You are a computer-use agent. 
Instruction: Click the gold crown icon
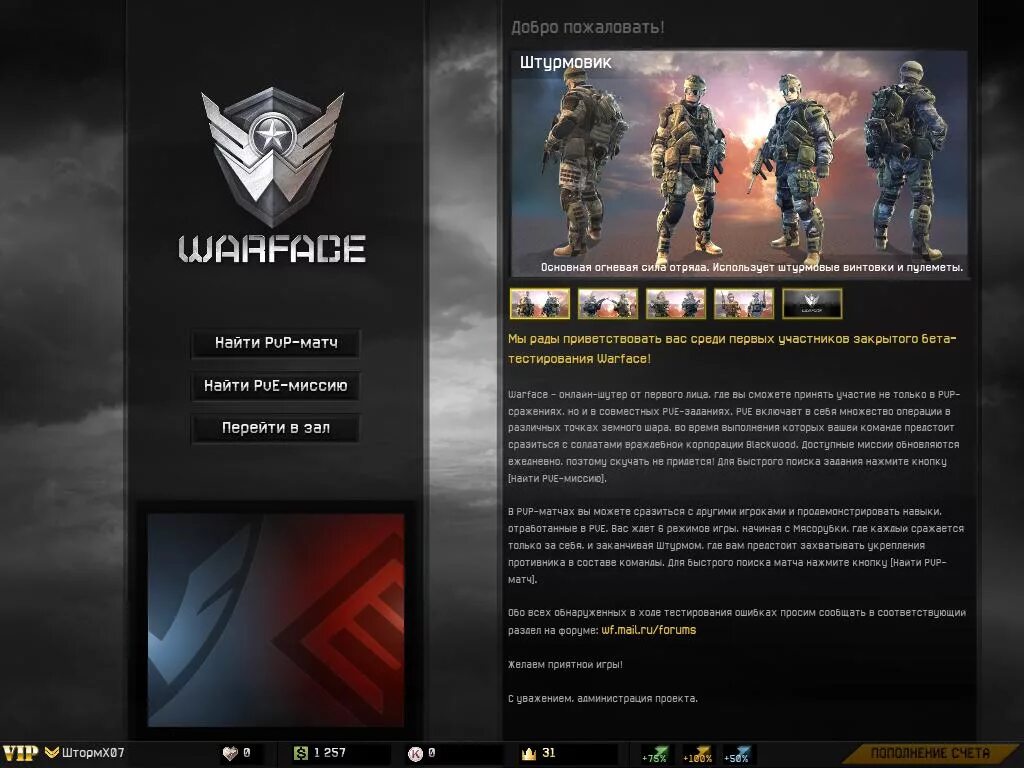(528, 754)
